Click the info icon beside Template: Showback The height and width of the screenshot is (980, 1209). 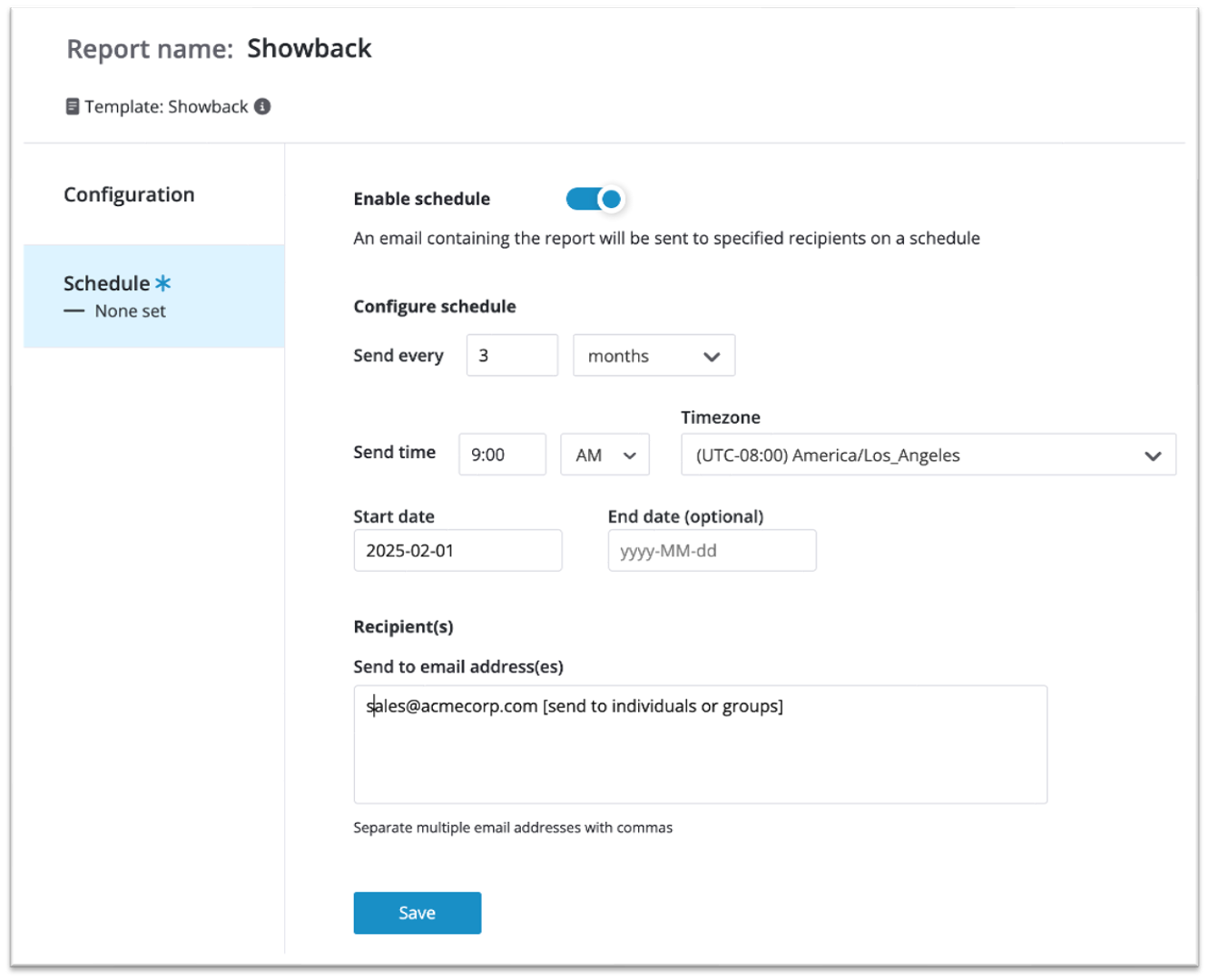[262, 106]
